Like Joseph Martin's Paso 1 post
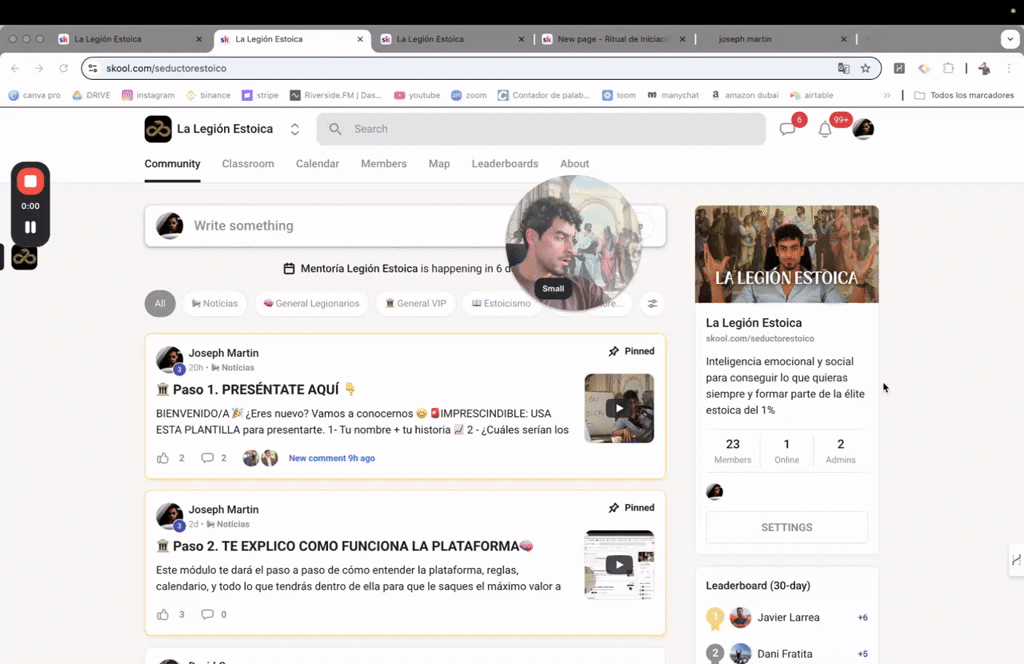 [163, 457]
